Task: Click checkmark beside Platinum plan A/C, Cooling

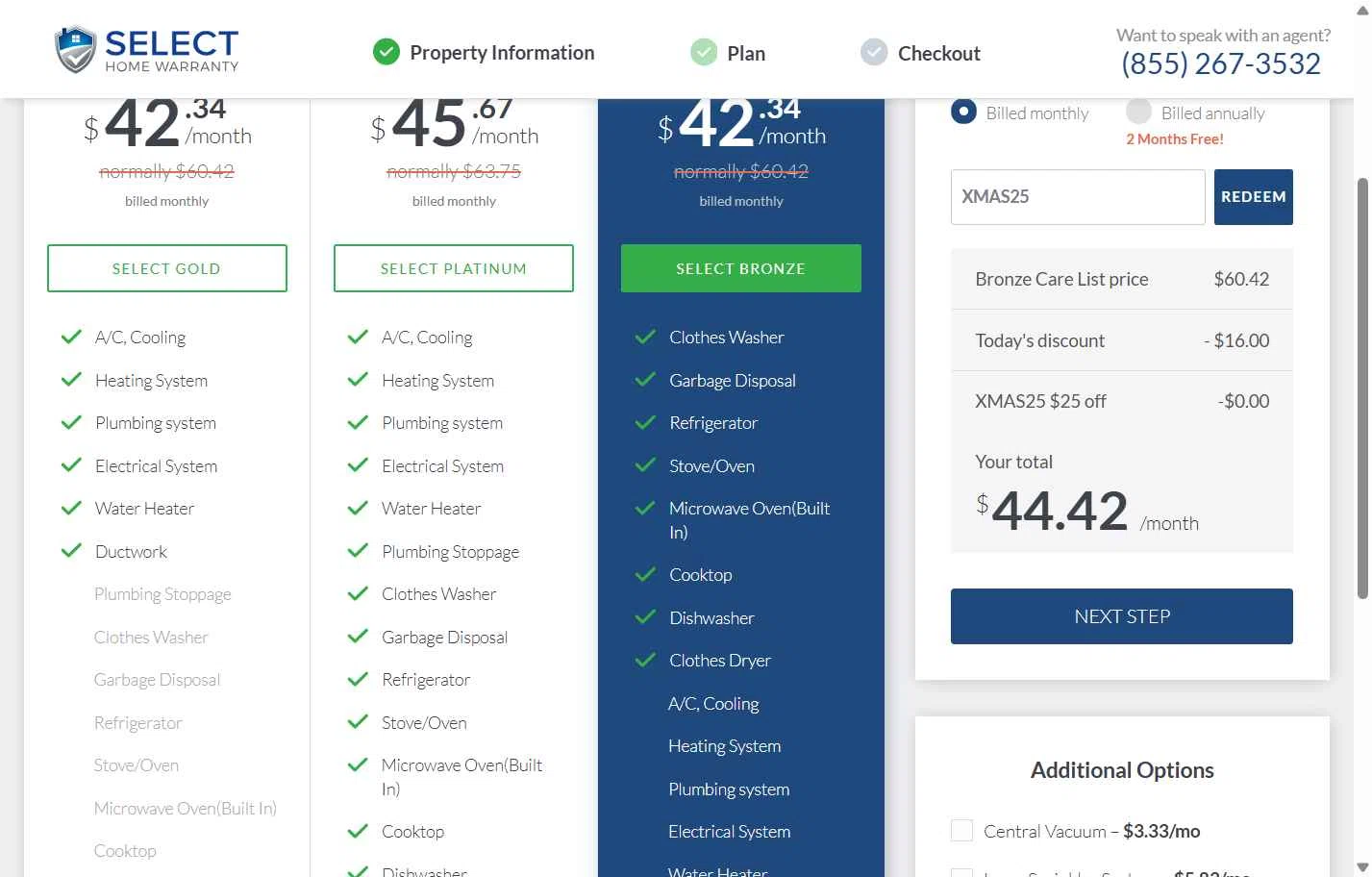Action: click(x=358, y=337)
